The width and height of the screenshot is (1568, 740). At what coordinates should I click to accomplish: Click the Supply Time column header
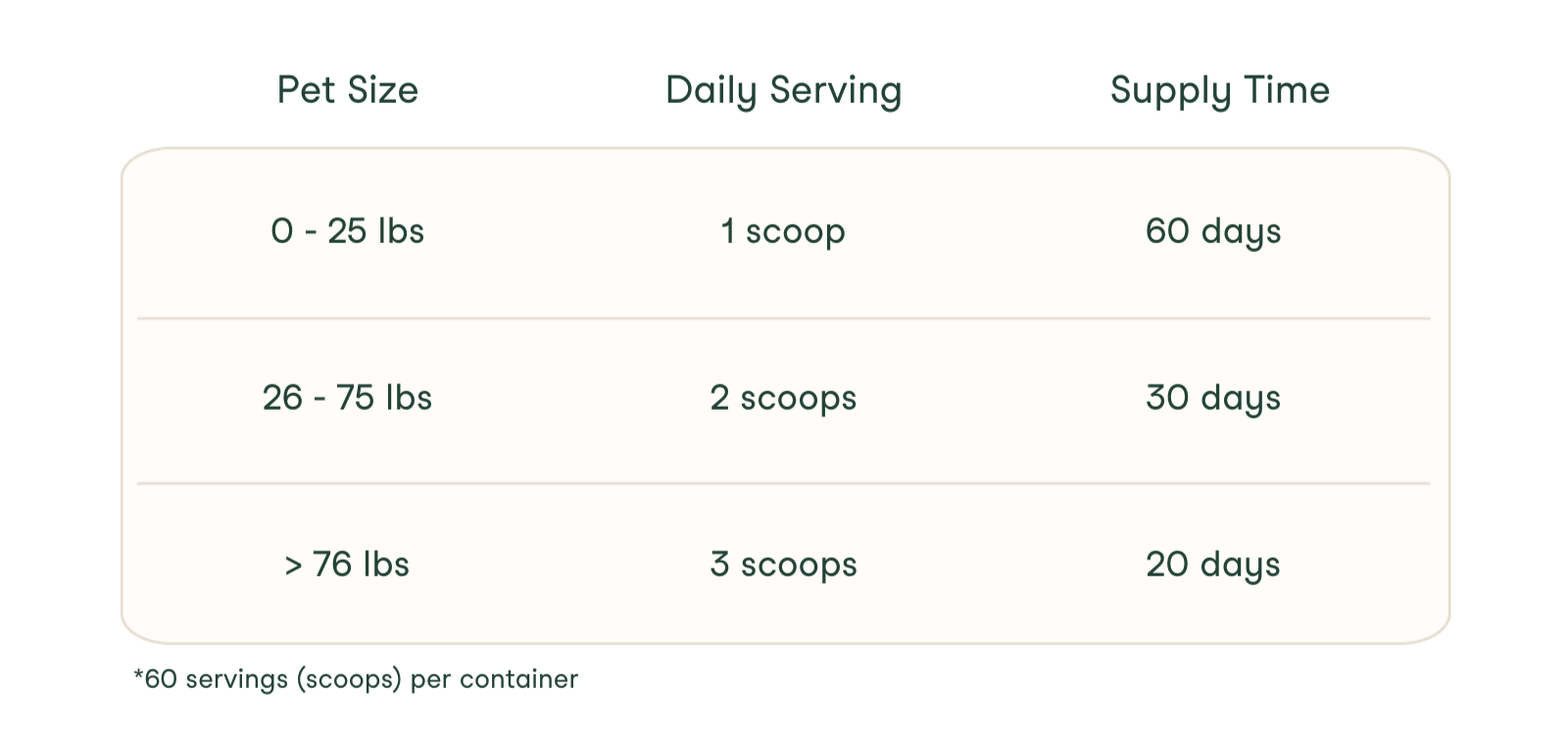click(1219, 90)
